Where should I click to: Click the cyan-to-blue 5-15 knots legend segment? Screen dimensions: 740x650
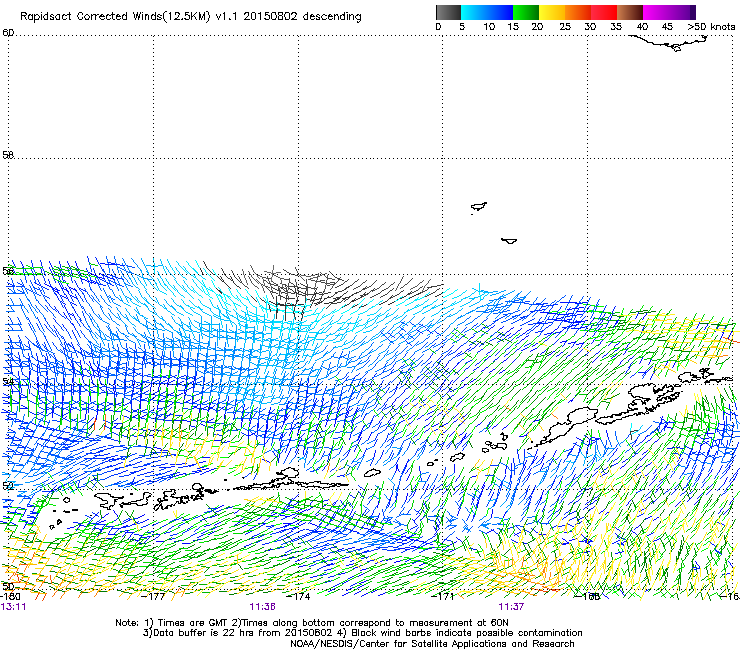[487, 12]
